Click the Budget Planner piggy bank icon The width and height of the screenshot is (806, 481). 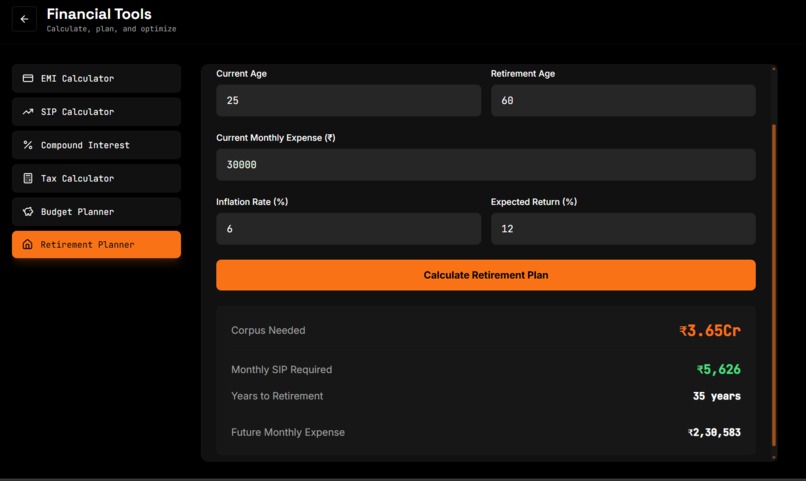[x=28, y=211]
